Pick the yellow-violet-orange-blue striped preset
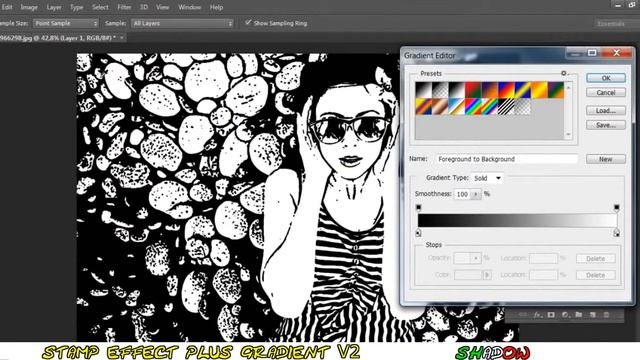Viewport: 640px width, 360px height. point(424,107)
